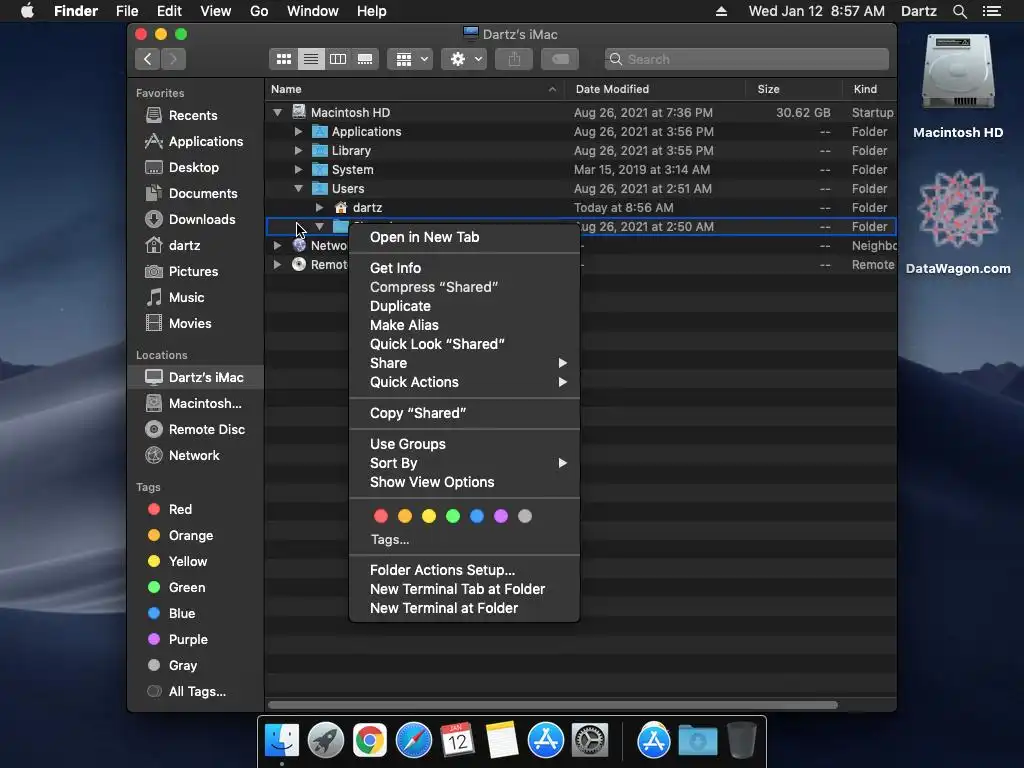1024x768 pixels.
Task: Choose Duplicate in context menu
Action: pos(464,306)
